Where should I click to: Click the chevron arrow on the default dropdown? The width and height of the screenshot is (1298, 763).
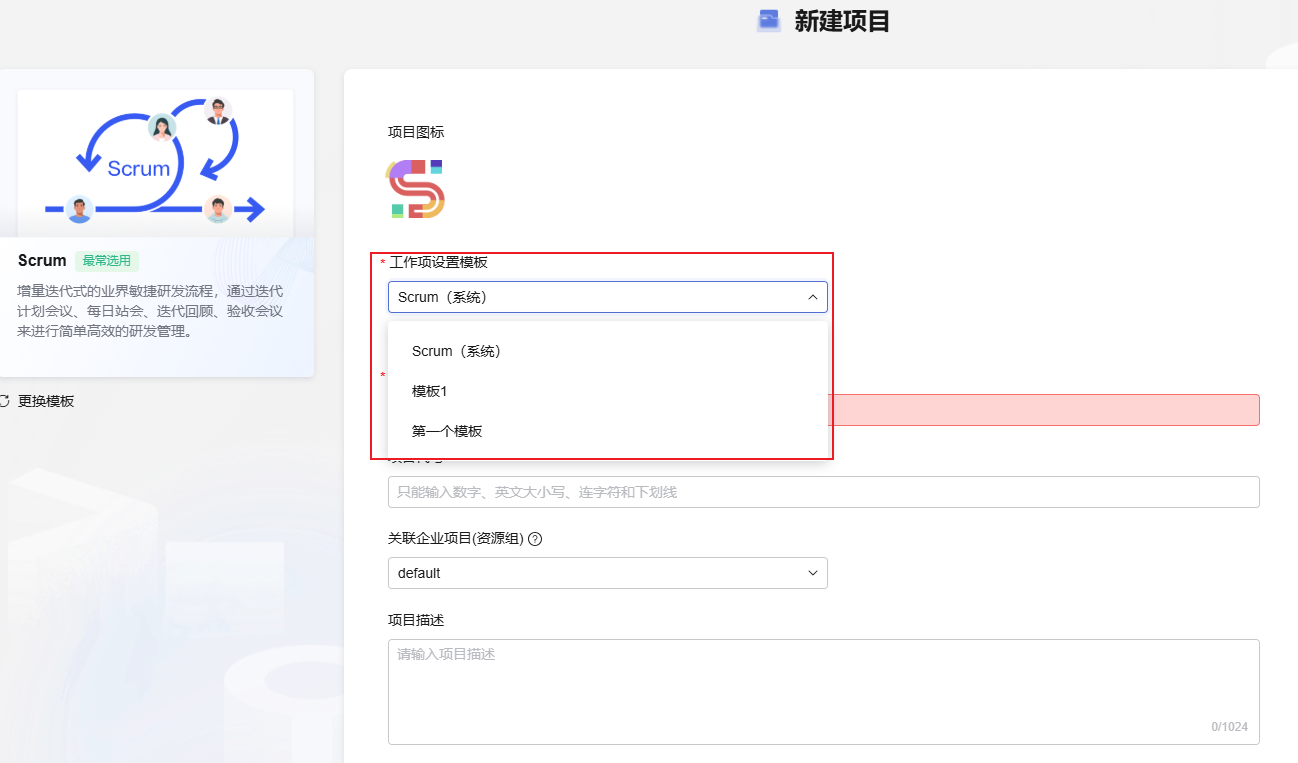(812, 573)
